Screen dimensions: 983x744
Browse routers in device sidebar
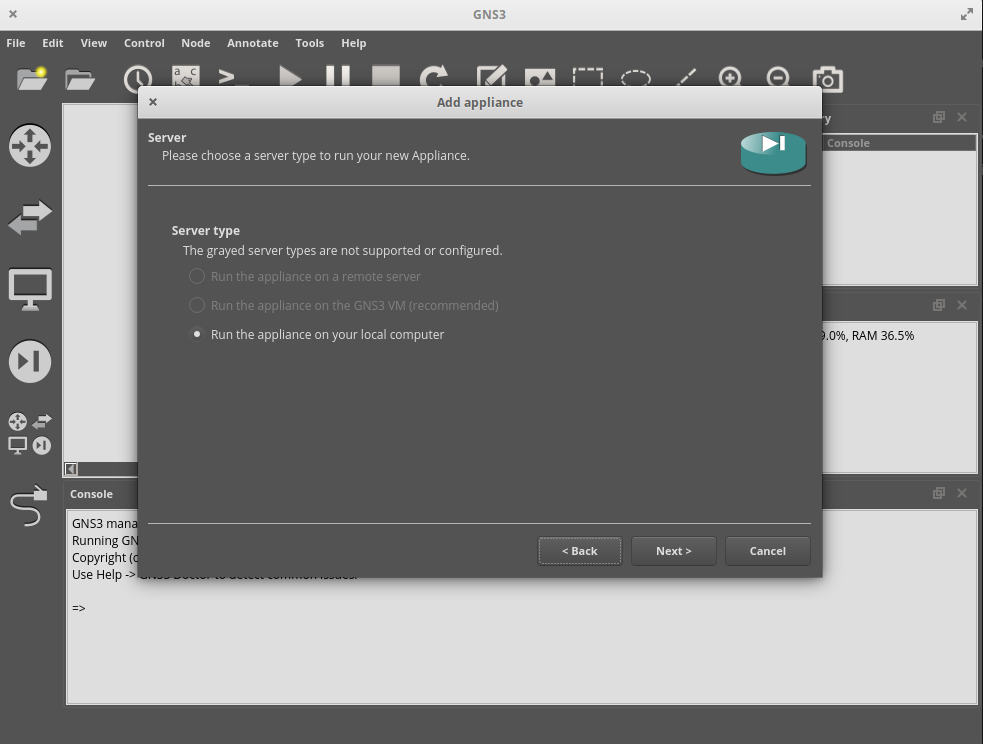(x=30, y=145)
